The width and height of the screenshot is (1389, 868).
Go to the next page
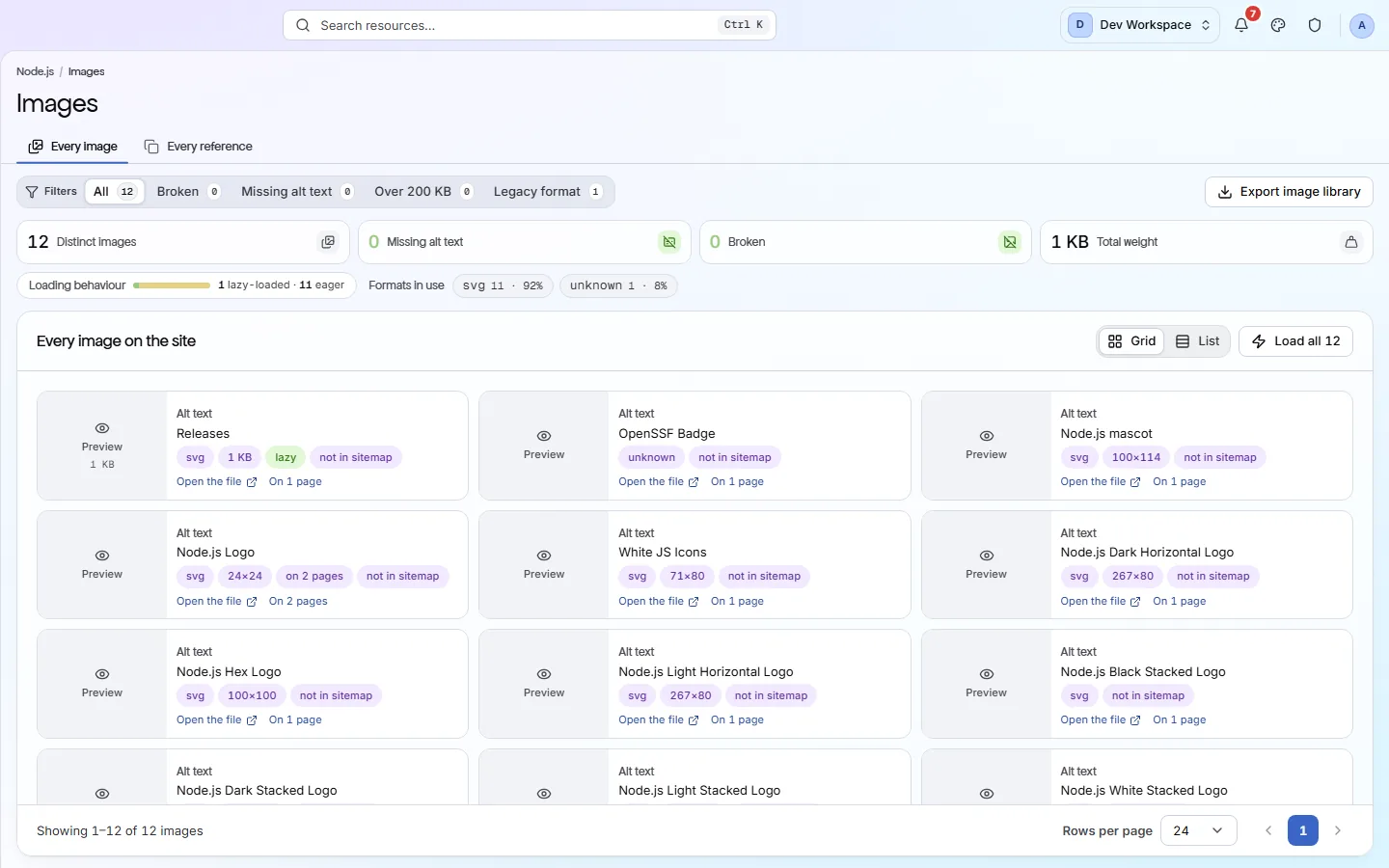click(1338, 830)
